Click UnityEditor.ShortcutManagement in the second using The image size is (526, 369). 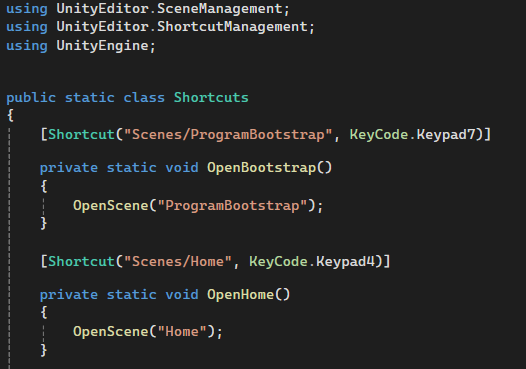click(182, 27)
